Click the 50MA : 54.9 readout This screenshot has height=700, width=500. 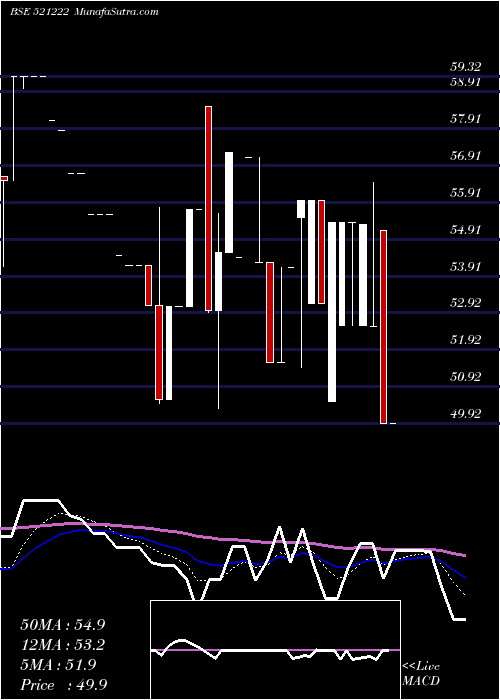tap(63, 625)
